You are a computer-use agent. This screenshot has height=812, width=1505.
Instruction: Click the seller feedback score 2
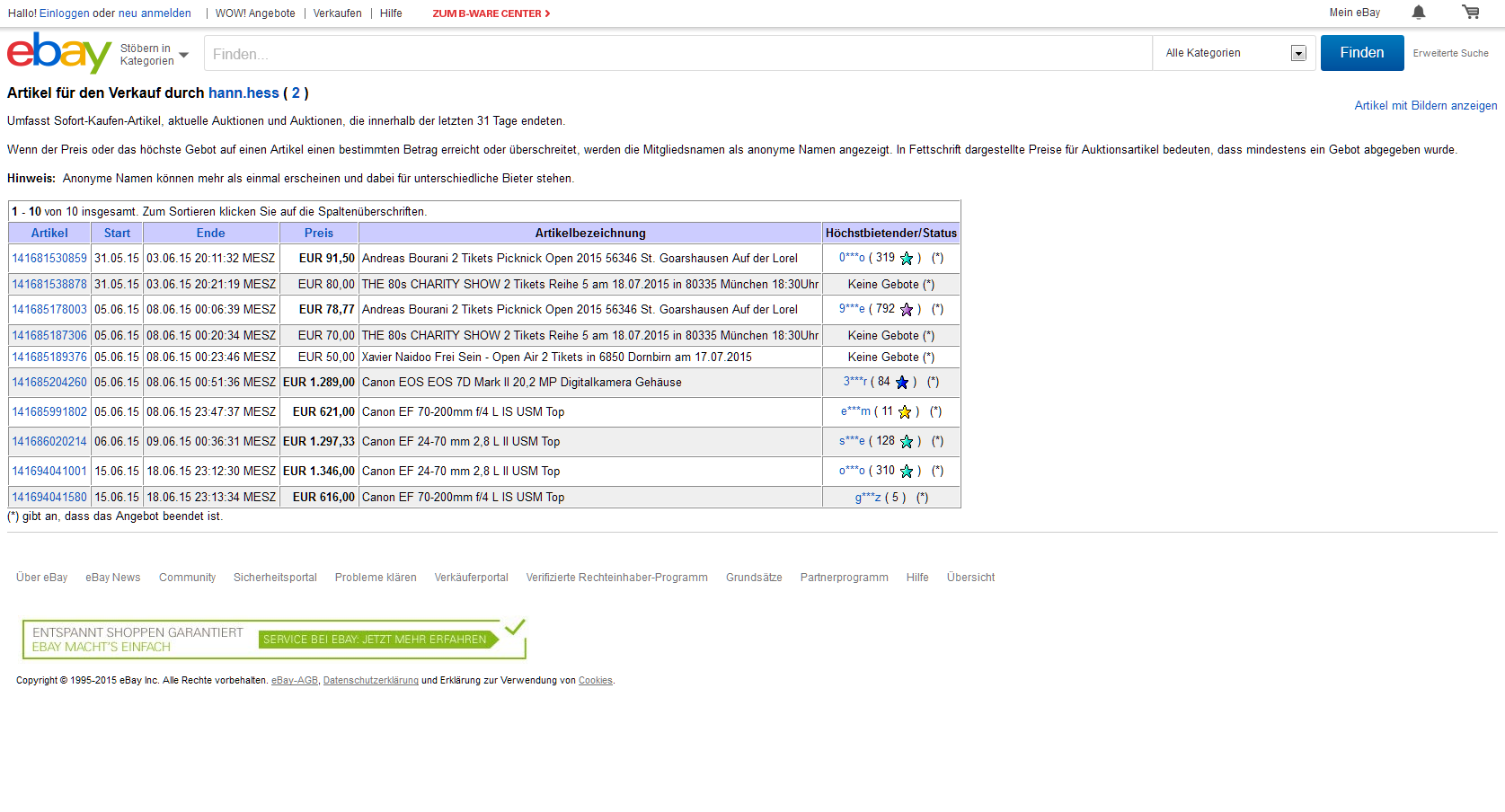coord(296,93)
